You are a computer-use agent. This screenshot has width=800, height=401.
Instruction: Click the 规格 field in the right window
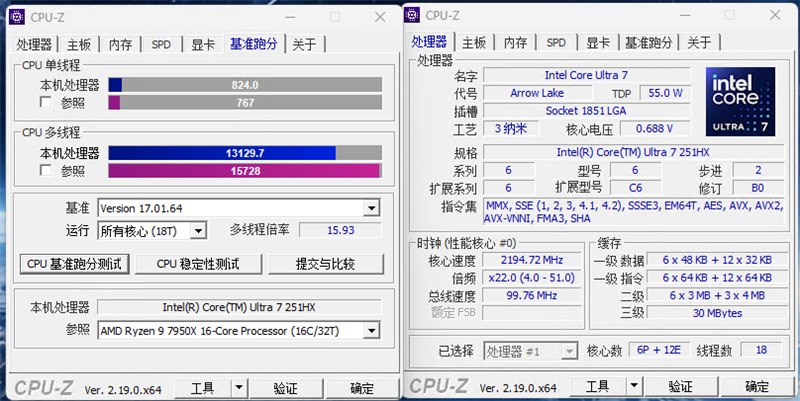(x=633, y=152)
